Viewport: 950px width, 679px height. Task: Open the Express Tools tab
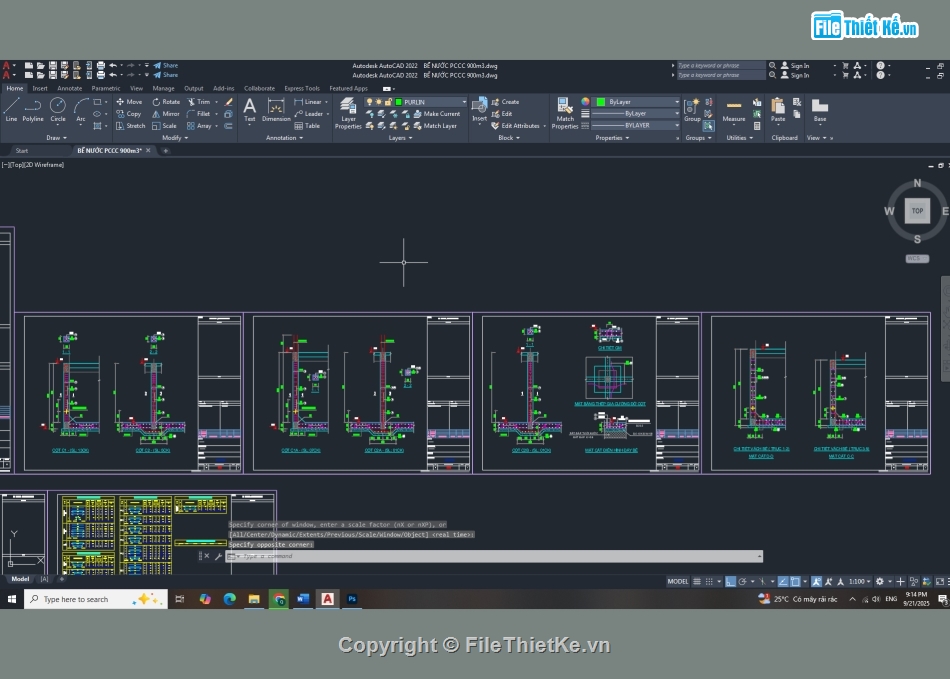(302, 88)
